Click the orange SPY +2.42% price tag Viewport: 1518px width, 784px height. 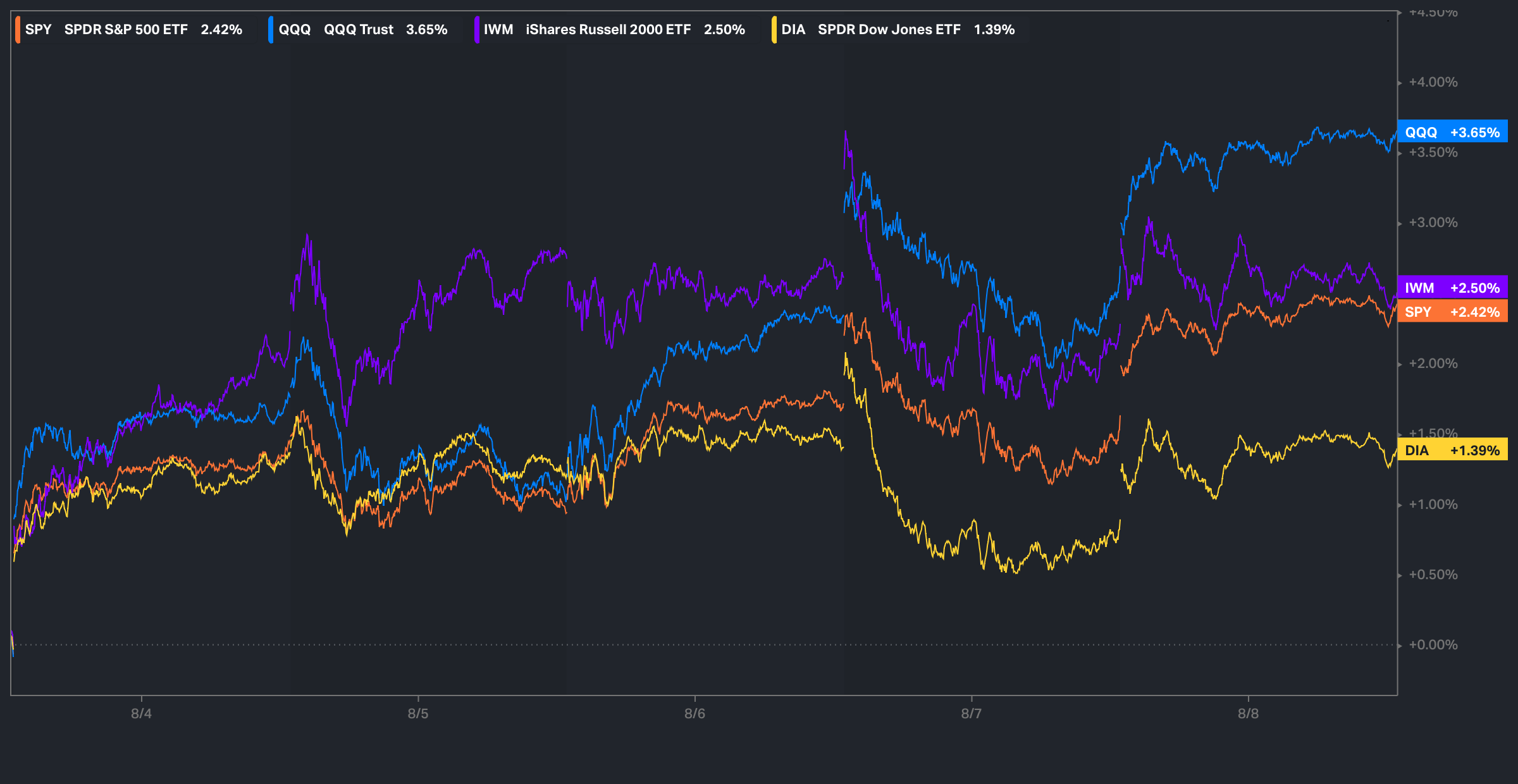(x=1452, y=312)
